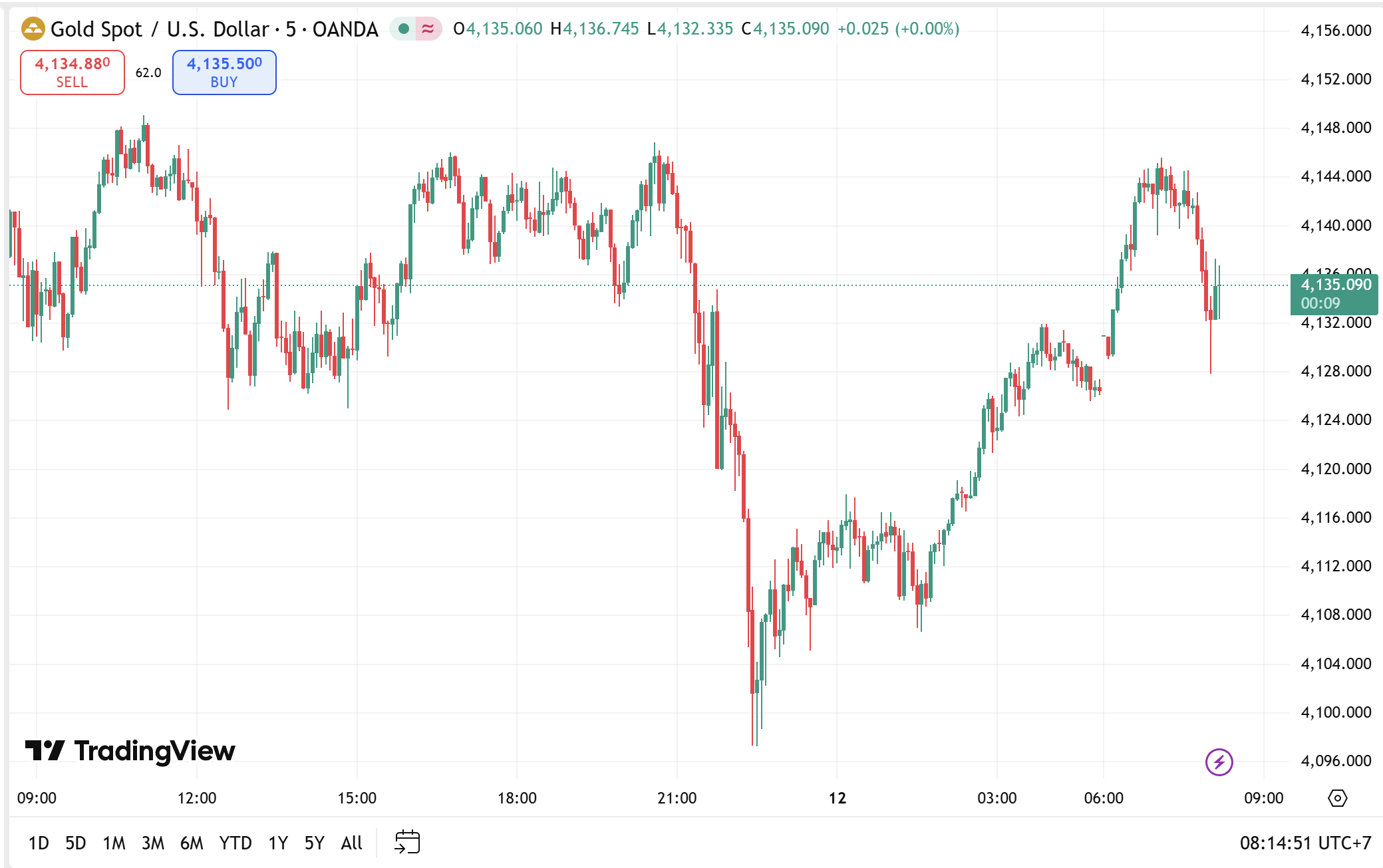
Task: Click the Gold Spot / U.S. Dollar title
Action: pyautogui.click(x=160, y=29)
